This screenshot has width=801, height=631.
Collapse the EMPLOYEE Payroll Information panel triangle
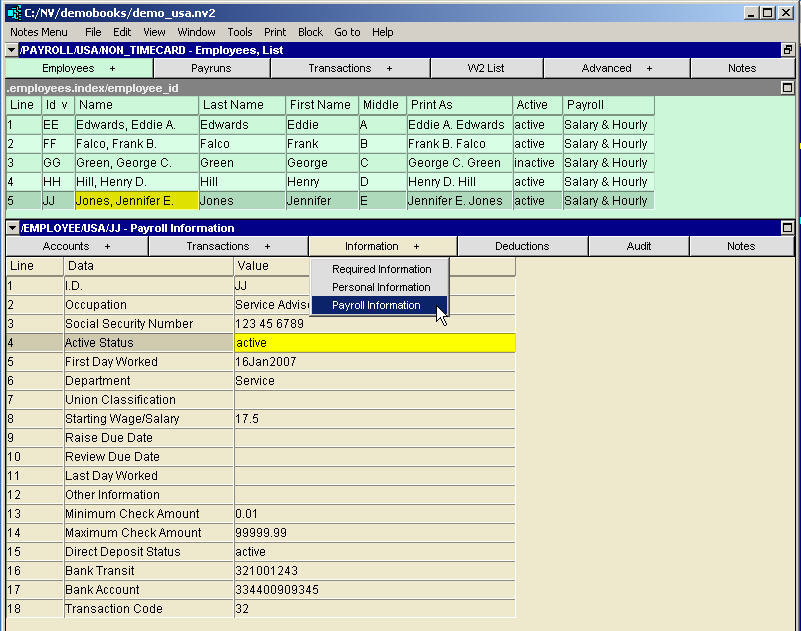[x=12, y=228]
